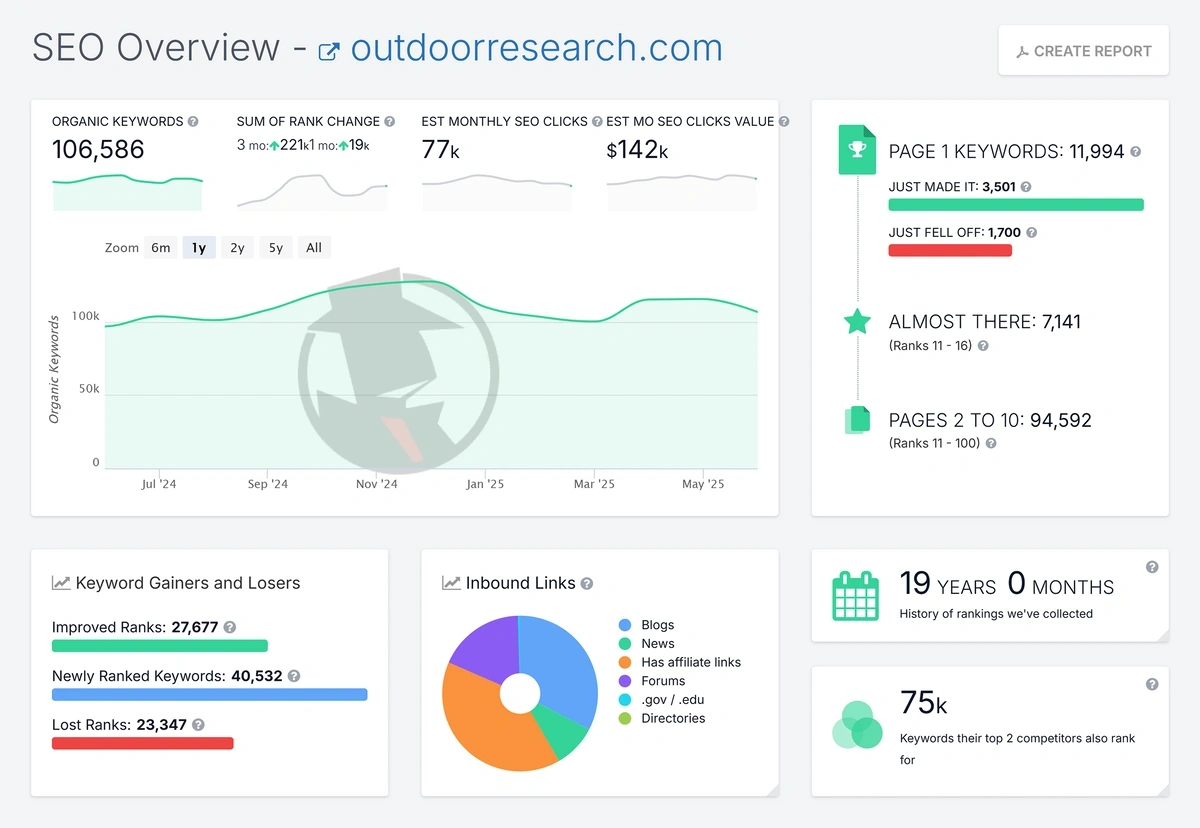Image resolution: width=1200 pixels, height=828 pixels.
Task: Click 'History of rankings we've collected' text
Action: (x=996, y=614)
